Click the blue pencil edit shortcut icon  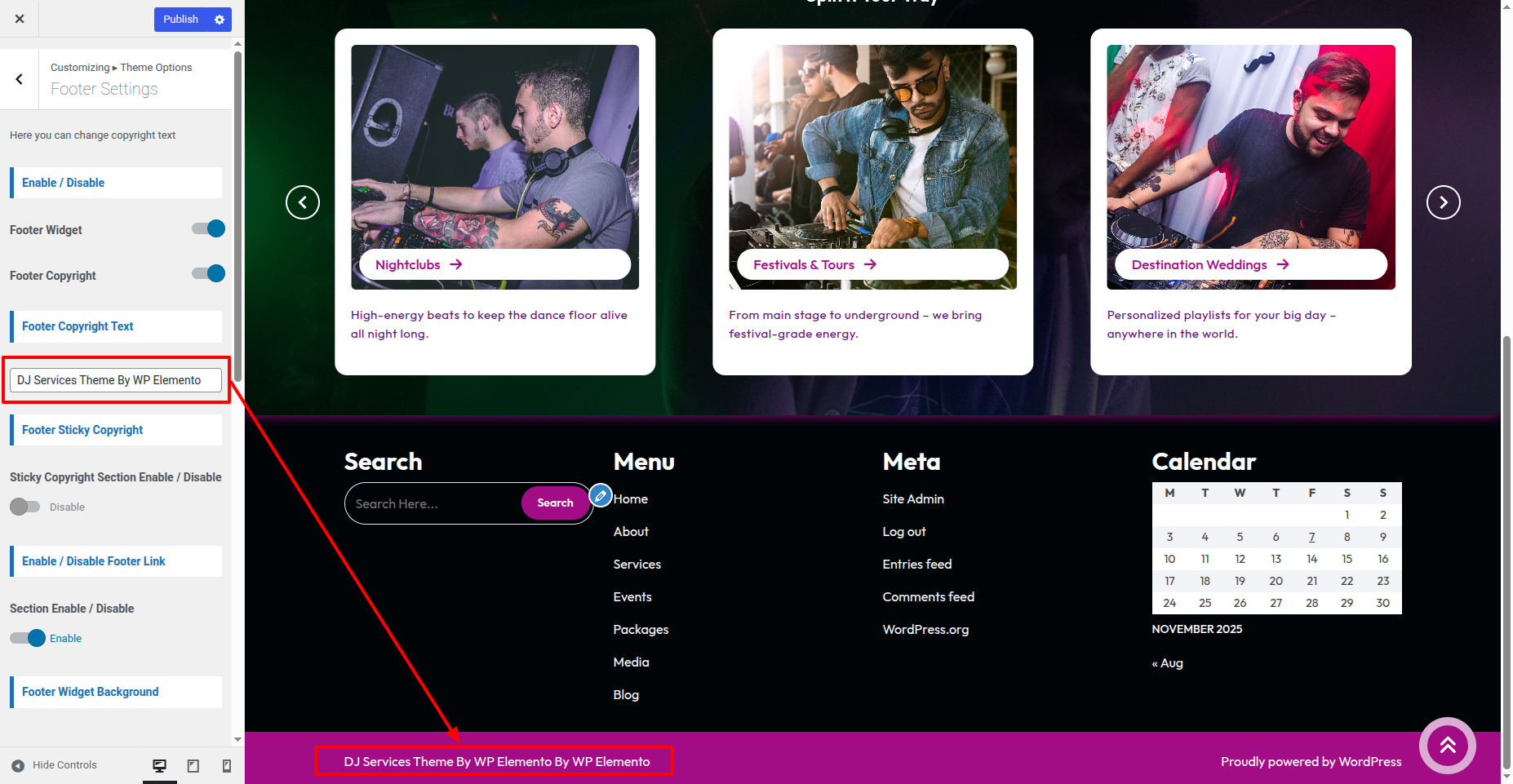[601, 495]
